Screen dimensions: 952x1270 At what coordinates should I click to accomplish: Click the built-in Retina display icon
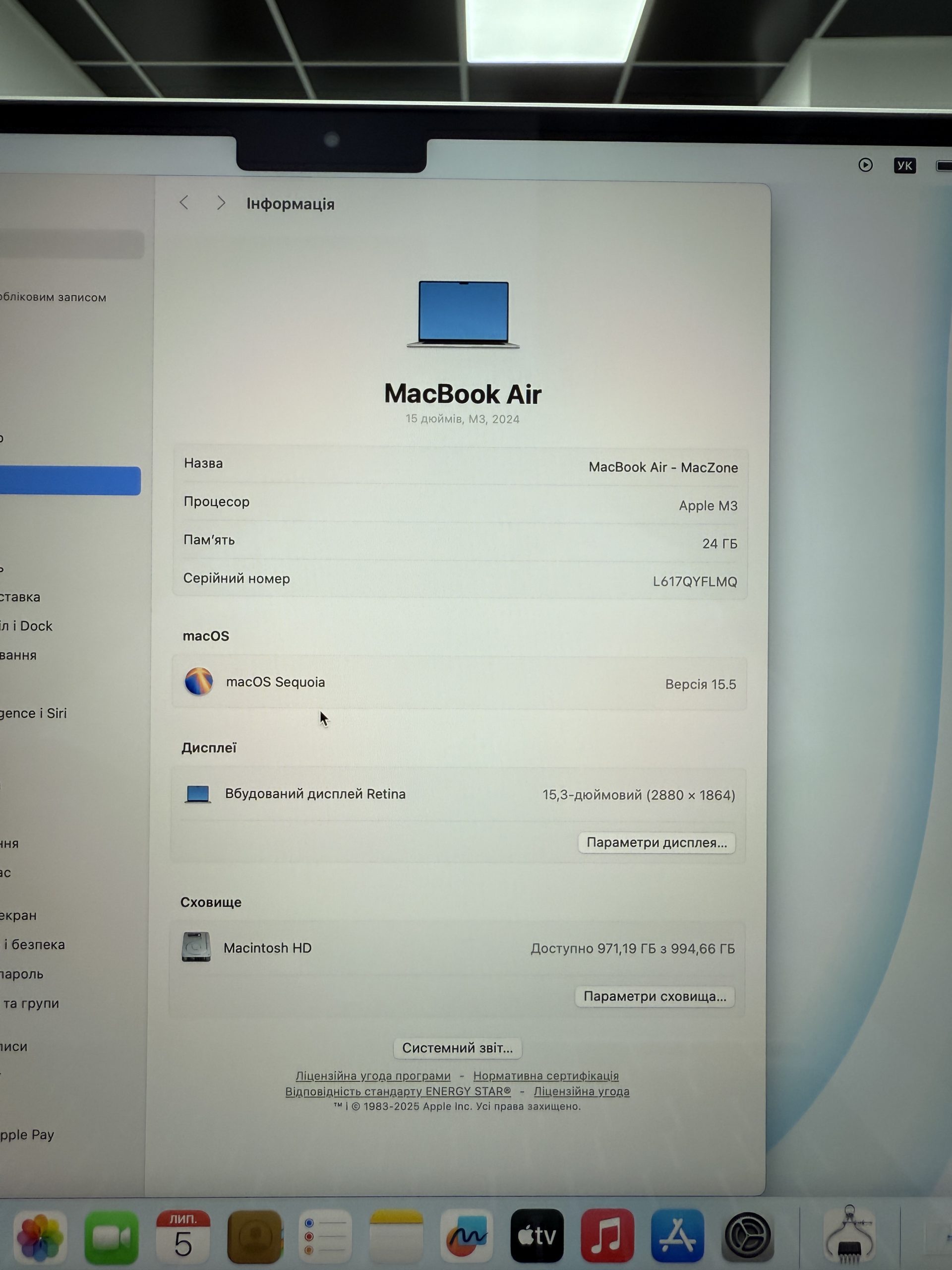pyautogui.click(x=198, y=794)
